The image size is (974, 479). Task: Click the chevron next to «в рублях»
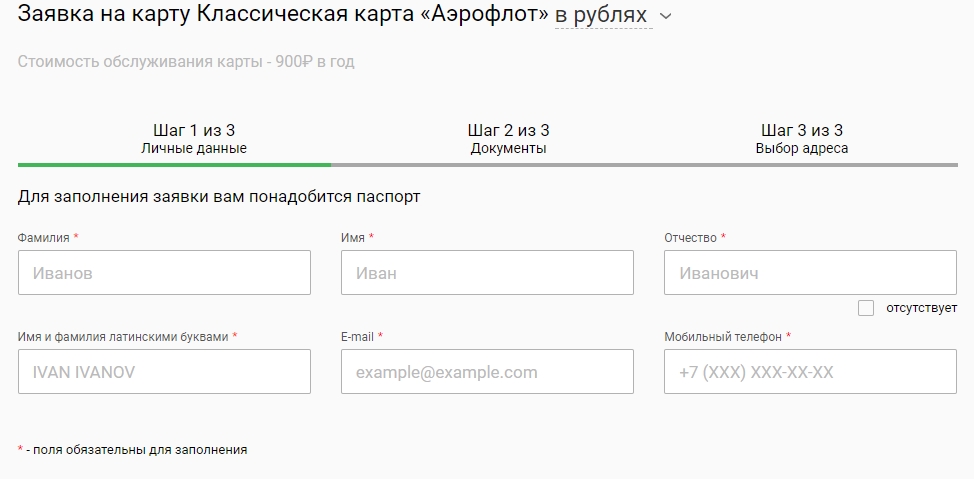(x=665, y=16)
